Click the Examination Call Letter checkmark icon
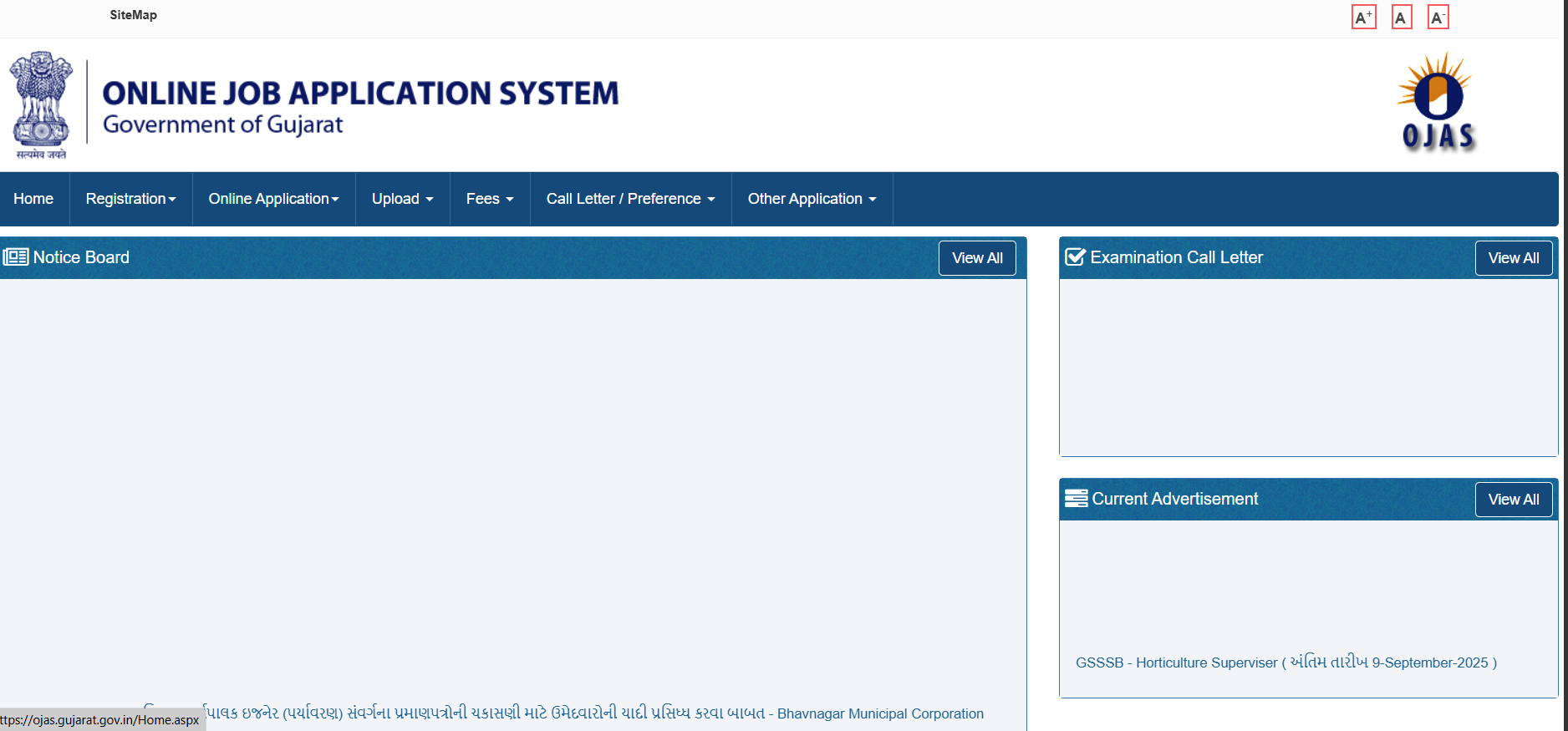The width and height of the screenshot is (1568, 731). click(1075, 257)
